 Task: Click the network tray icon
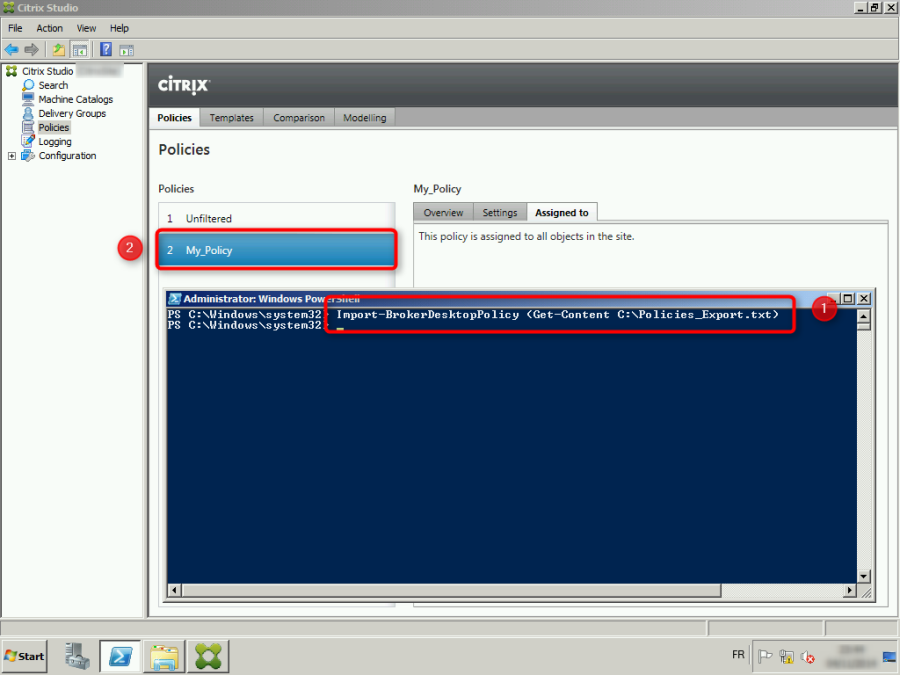pyautogui.click(x=786, y=656)
